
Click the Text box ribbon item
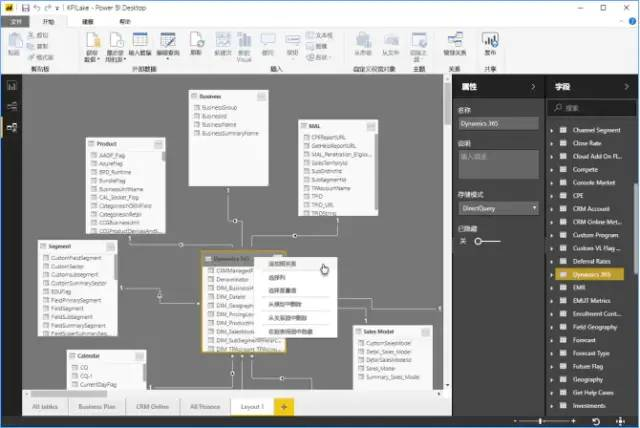pyautogui.click(x=319, y=35)
